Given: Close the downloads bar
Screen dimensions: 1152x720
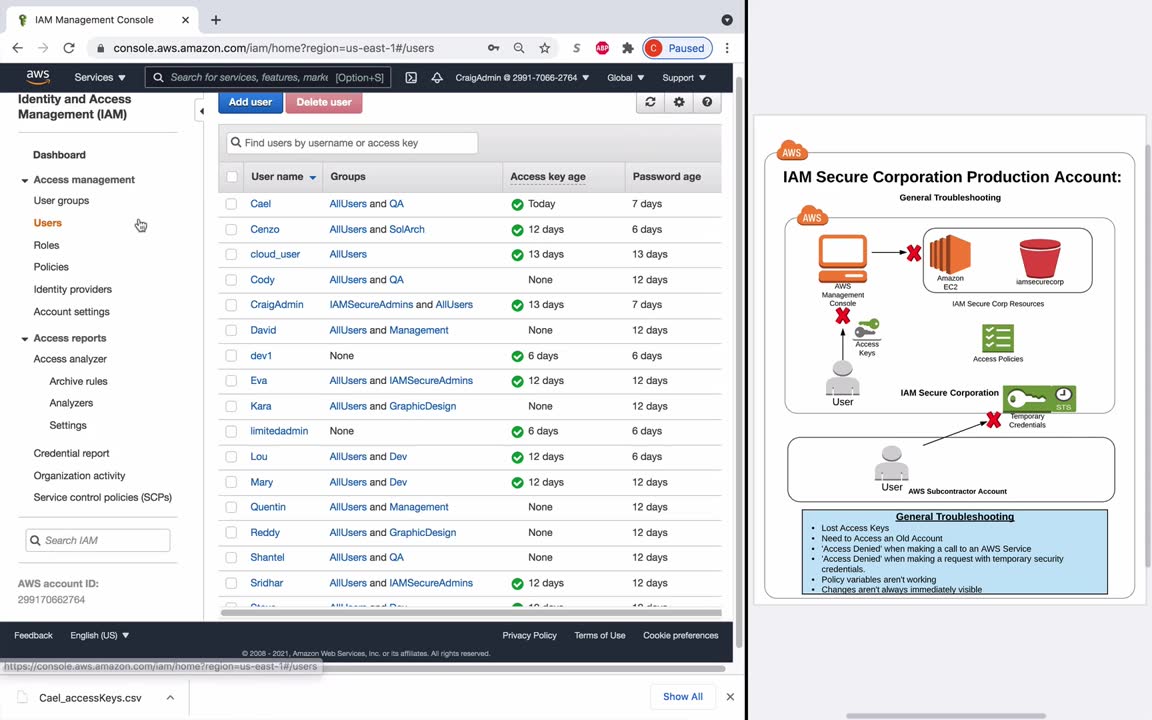Looking at the screenshot, I should coord(730,696).
